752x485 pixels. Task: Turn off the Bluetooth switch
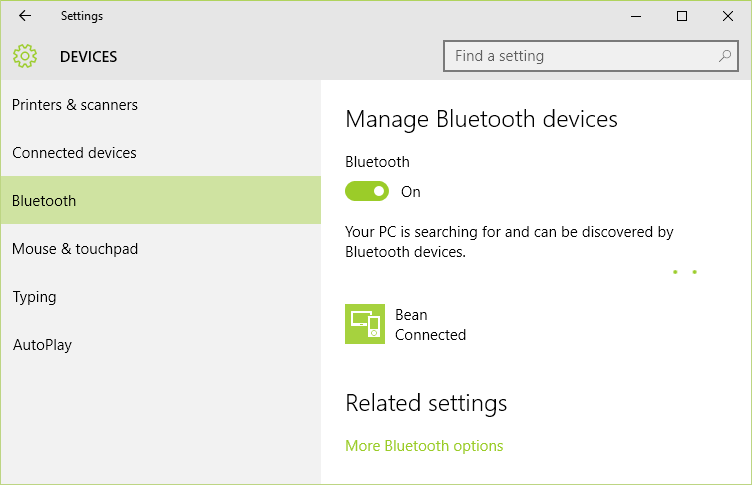coord(367,191)
